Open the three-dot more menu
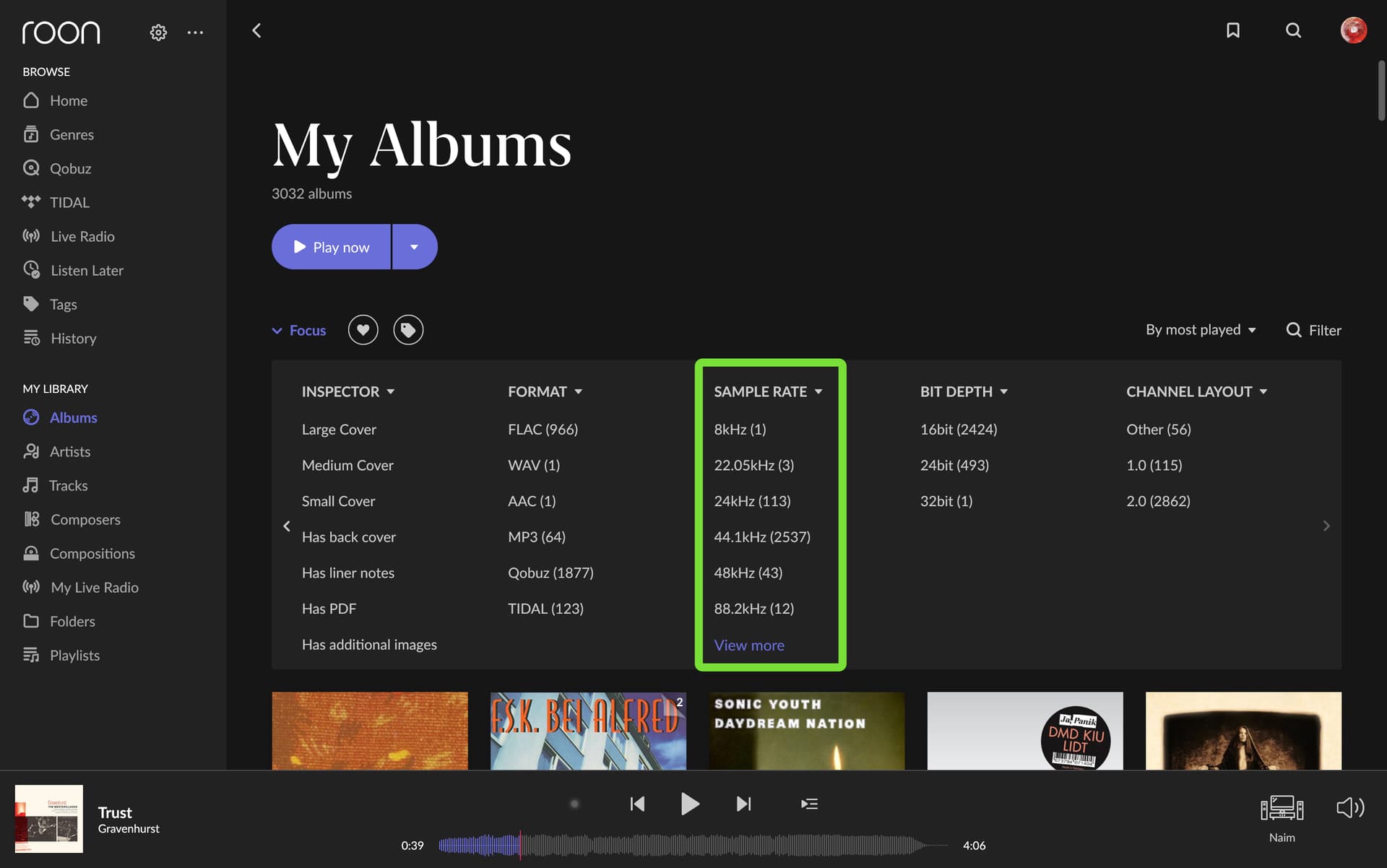 (195, 32)
